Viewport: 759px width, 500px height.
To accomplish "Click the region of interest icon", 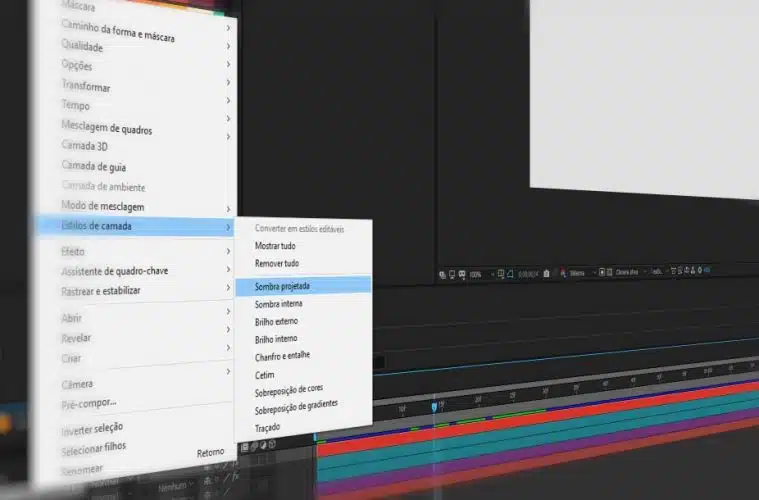I will click(499, 273).
